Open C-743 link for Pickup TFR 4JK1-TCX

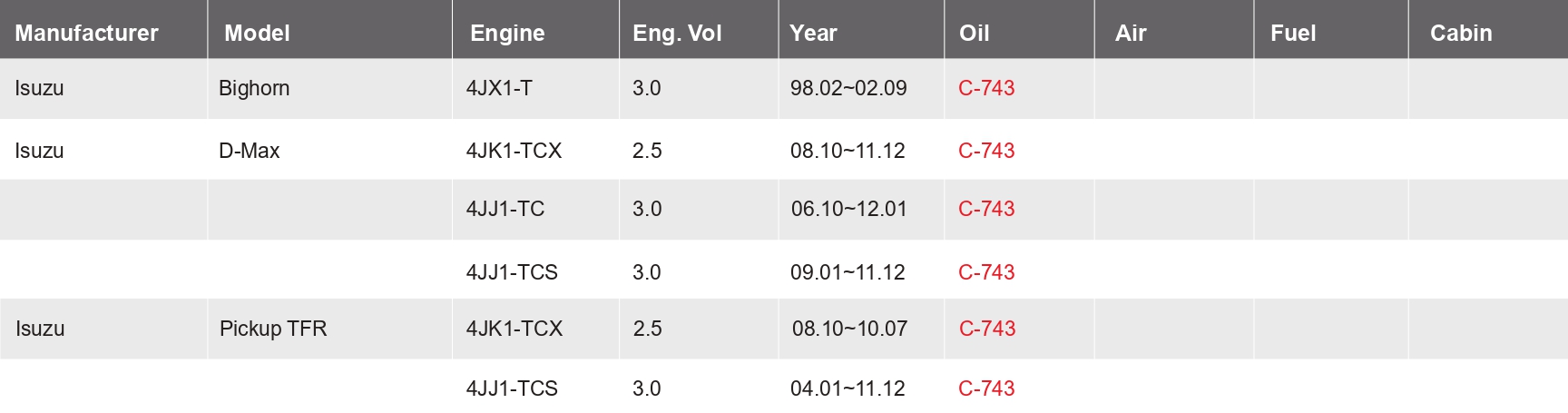987,329
